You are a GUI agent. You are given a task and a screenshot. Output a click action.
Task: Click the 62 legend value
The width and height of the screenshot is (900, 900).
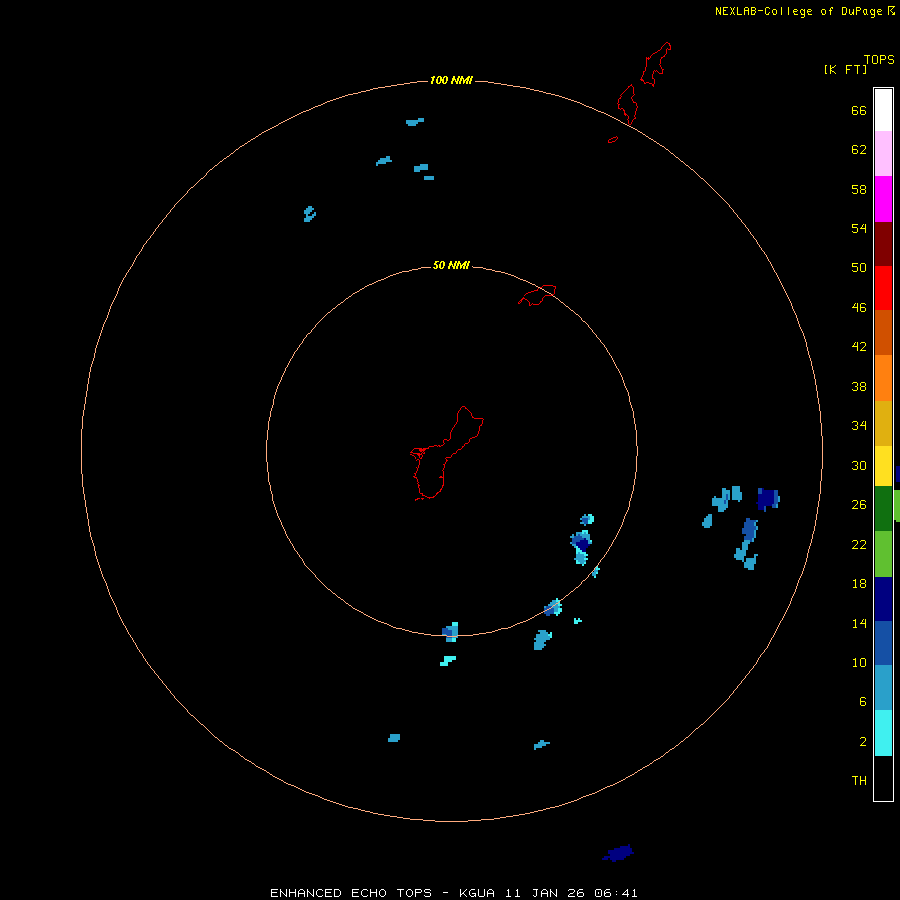(859, 150)
